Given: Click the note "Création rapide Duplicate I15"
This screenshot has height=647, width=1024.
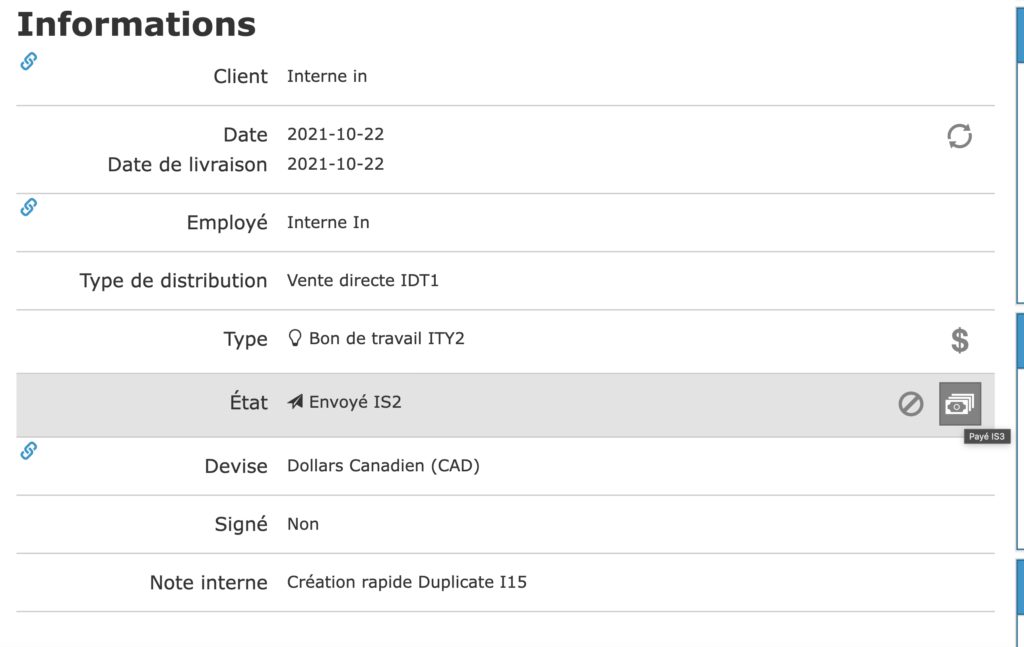Looking at the screenshot, I should point(406,582).
